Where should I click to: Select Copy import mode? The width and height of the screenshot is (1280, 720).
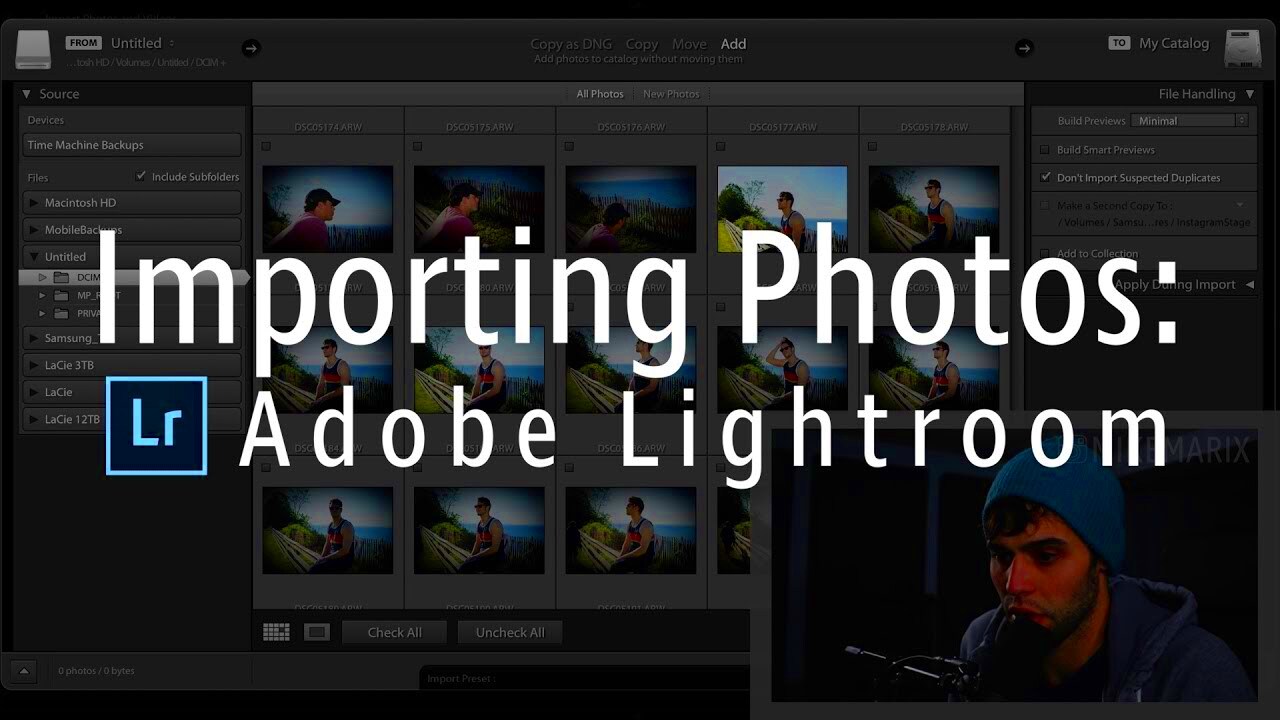(641, 44)
